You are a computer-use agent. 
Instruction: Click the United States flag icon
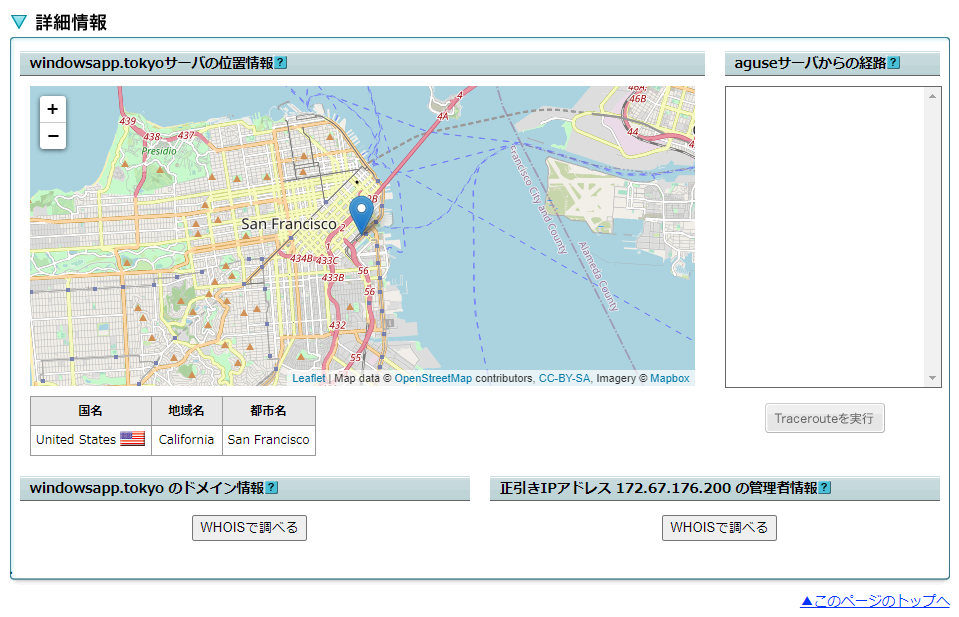coord(132,438)
